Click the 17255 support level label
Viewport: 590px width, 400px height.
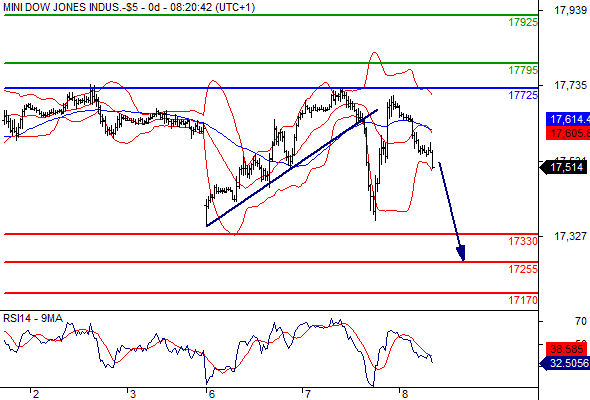(x=523, y=269)
